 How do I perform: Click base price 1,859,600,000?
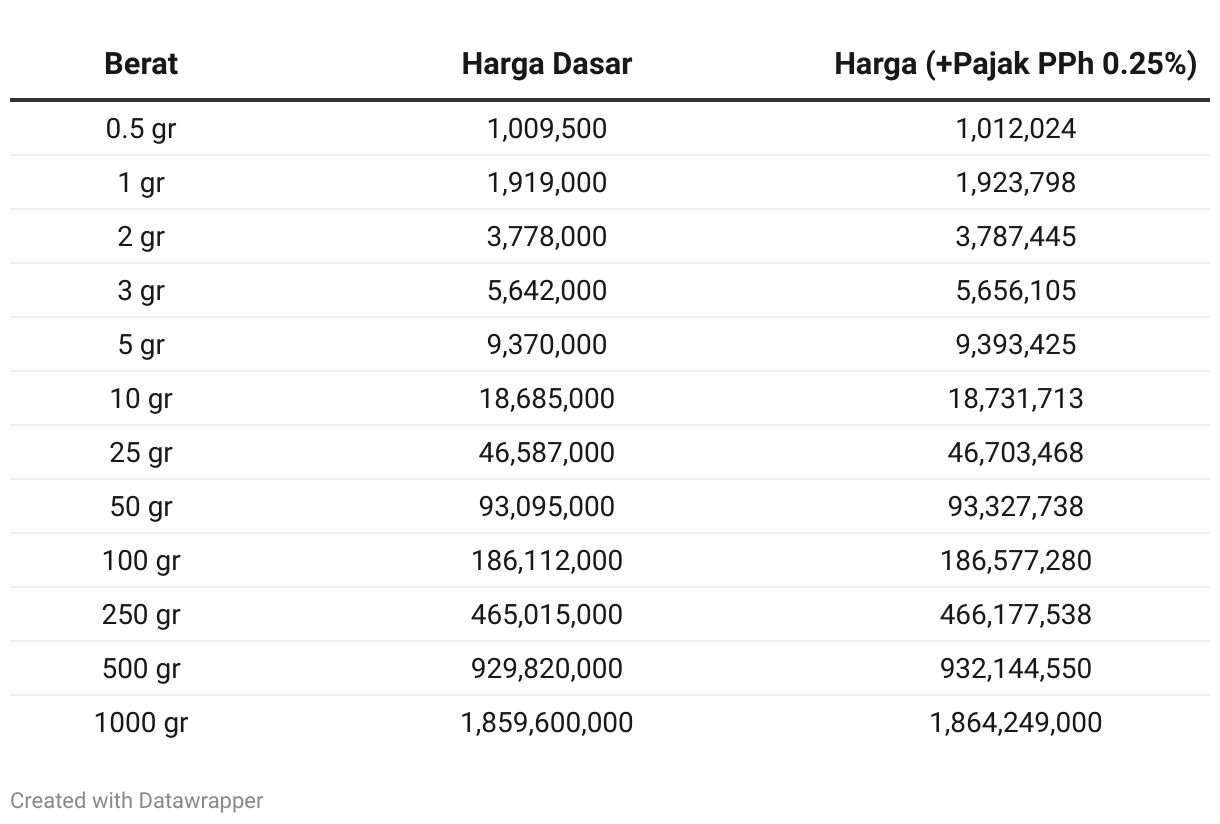tap(547, 723)
